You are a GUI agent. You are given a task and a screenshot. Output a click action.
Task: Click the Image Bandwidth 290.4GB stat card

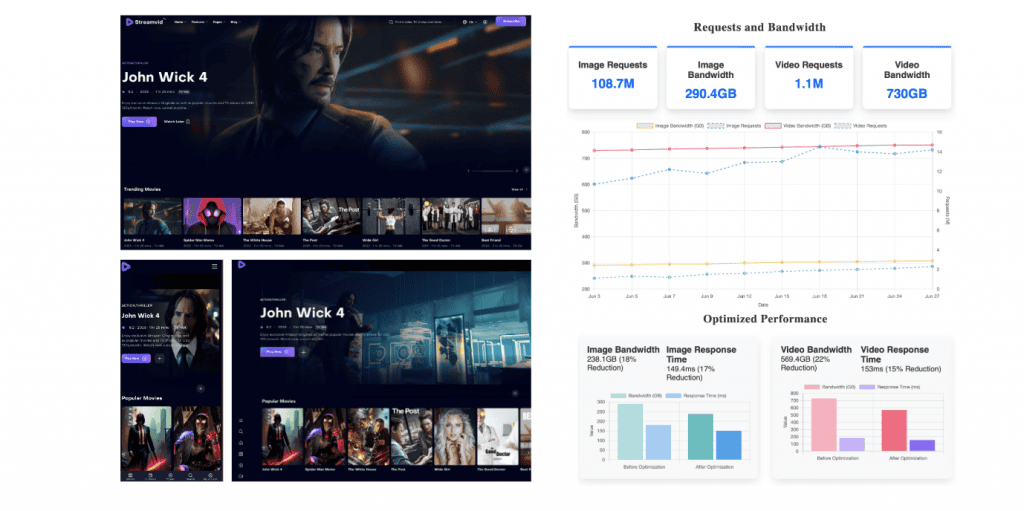pyautogui.click(x=711, y=77)
